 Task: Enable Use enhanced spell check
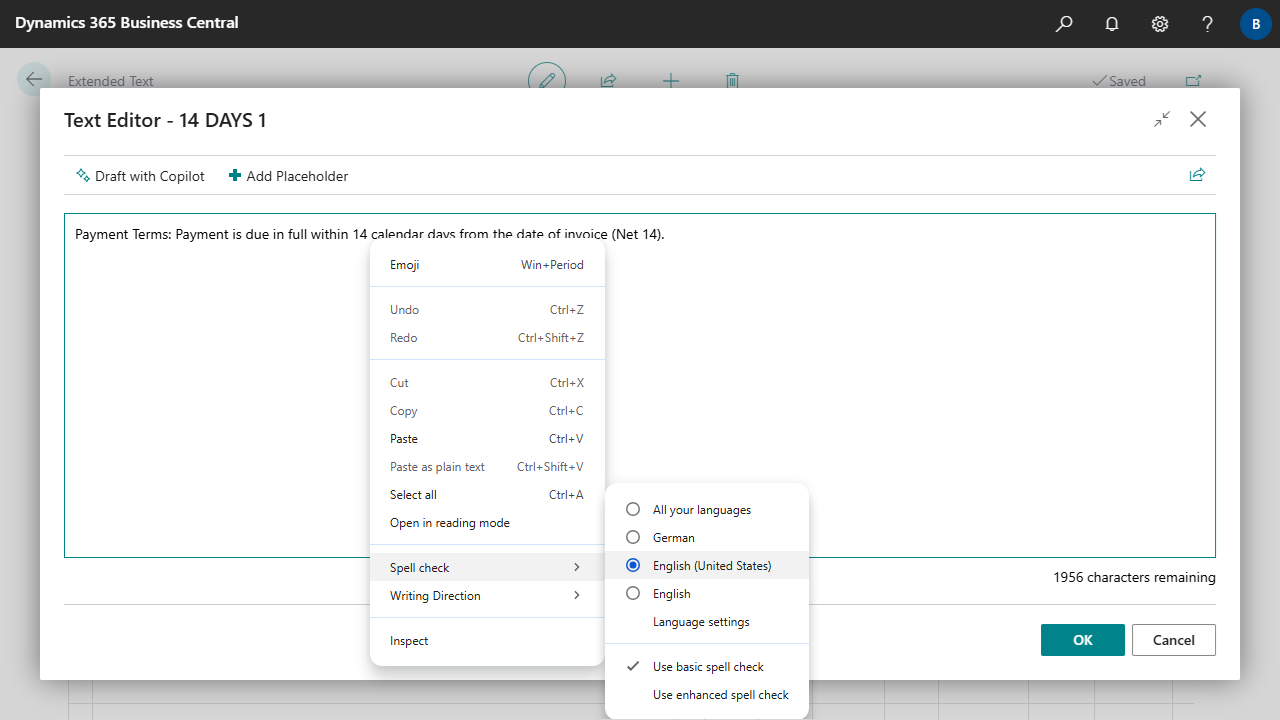click(x=707, y=695)
